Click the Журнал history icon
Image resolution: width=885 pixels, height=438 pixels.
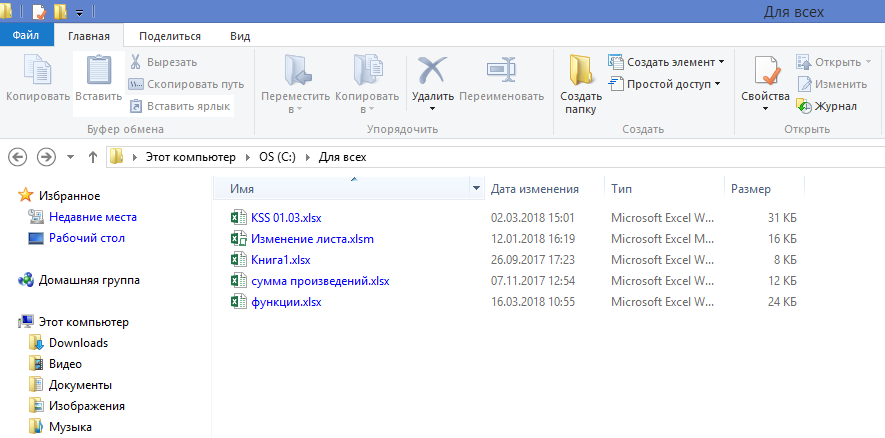click(804, 106)
